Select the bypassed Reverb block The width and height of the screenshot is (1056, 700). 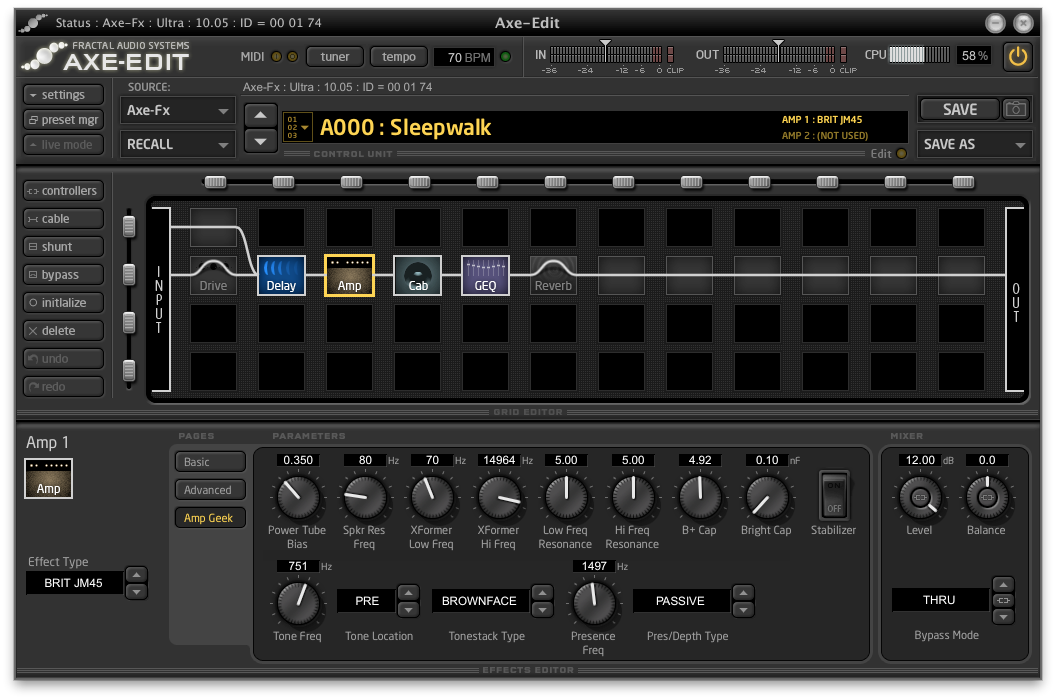click(x=554, y=276)
